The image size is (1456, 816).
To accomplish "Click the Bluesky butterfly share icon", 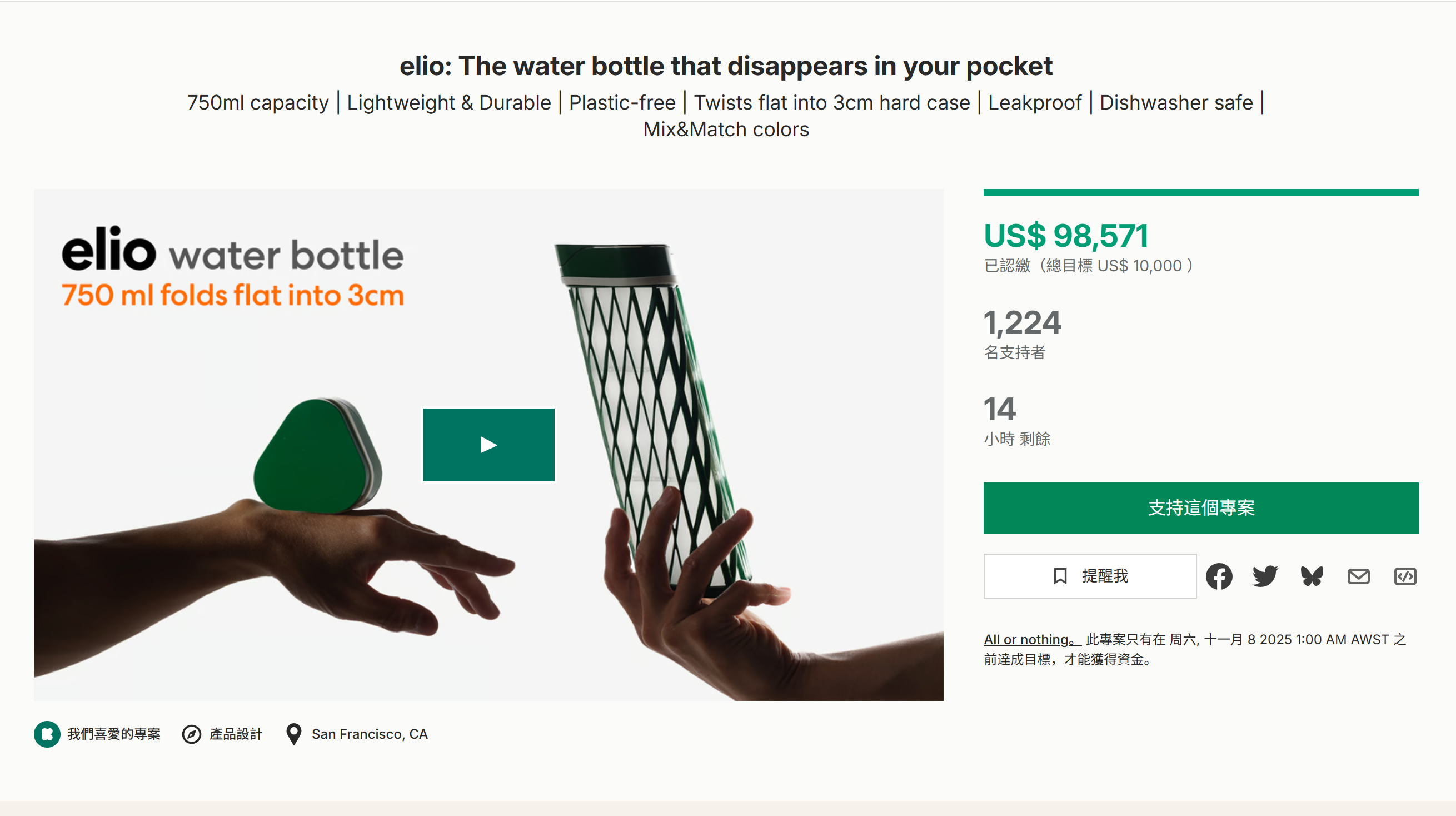I will 1312,576.
